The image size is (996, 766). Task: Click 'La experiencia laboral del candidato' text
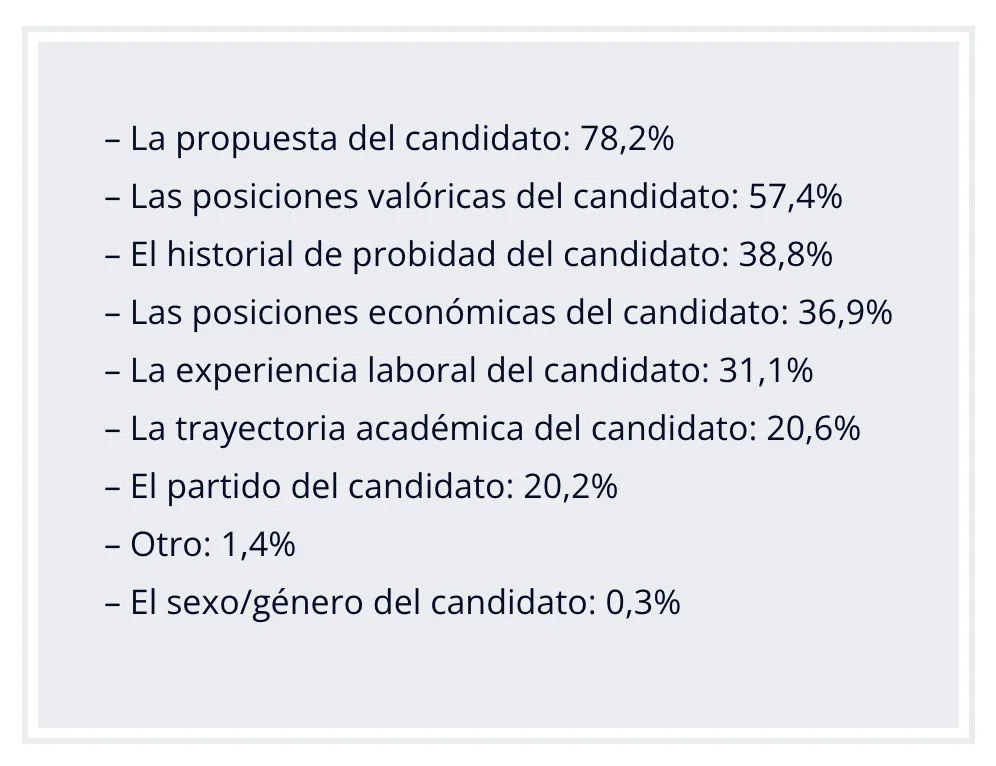click(415, 371)
